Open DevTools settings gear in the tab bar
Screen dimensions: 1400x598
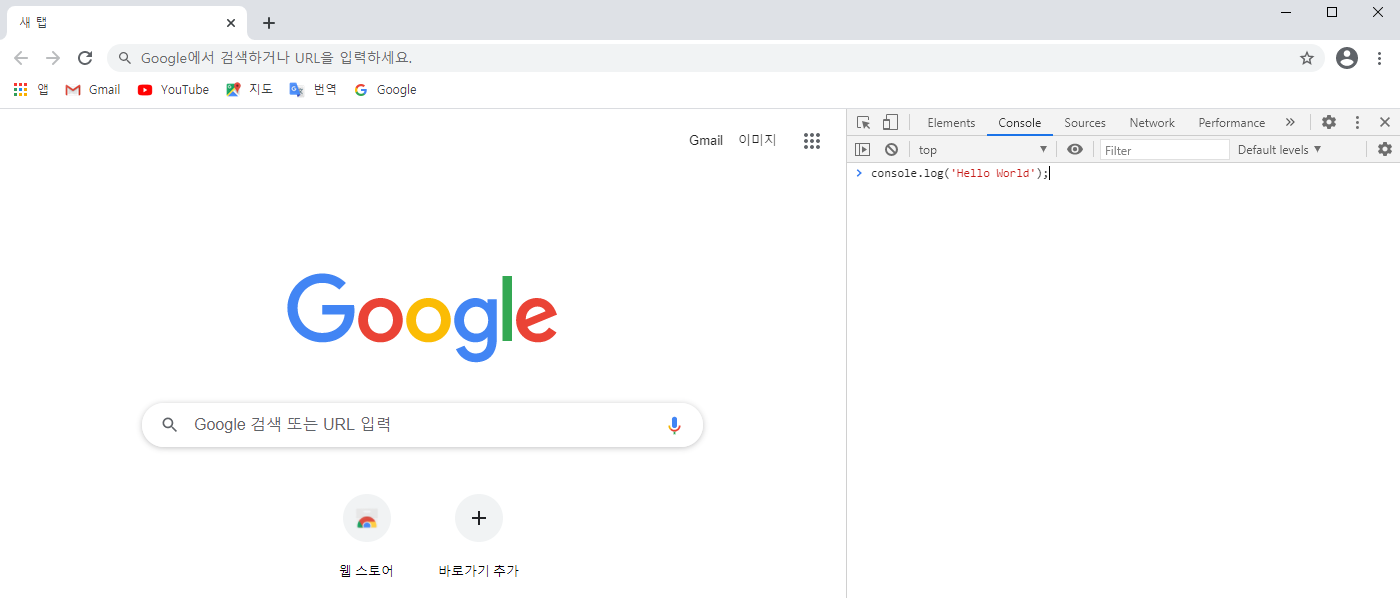1329,122
